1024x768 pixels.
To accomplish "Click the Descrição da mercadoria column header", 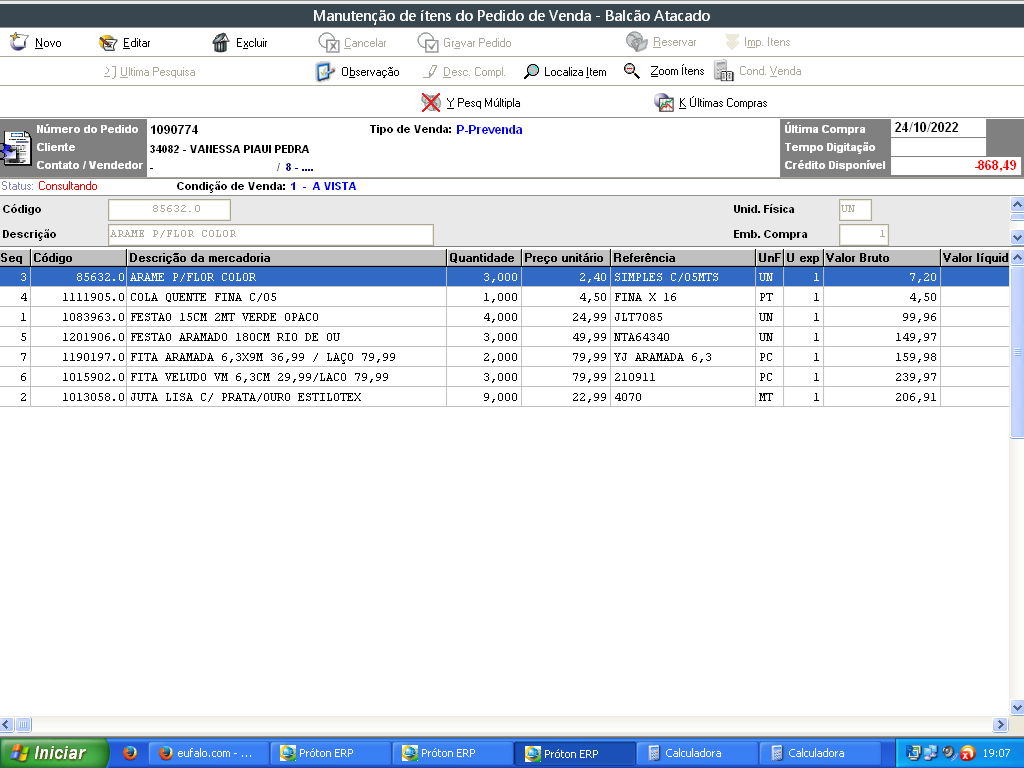I will pyautogui.click(x=285, y=258).
